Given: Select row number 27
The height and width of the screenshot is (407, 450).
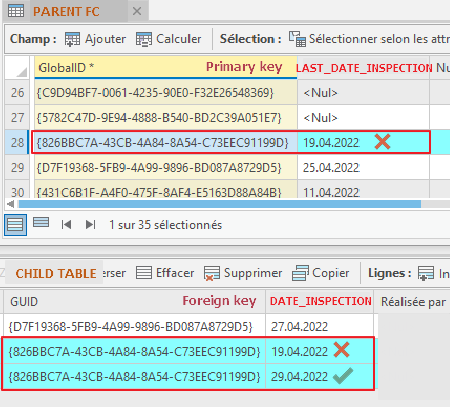Looking at the screenshot, I should pyautogui.click(x=17, y=117).
